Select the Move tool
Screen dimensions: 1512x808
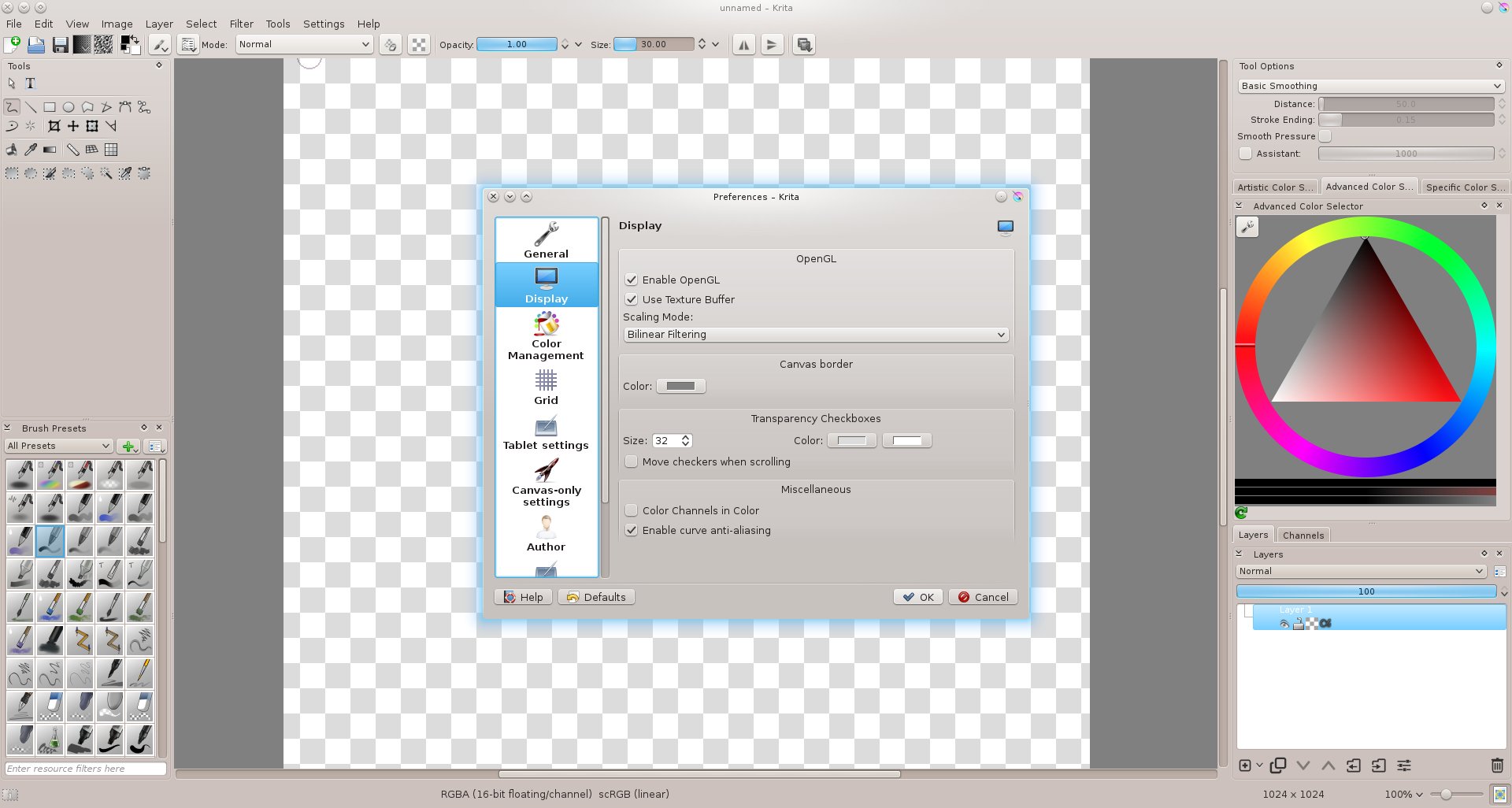coord(72,126)
